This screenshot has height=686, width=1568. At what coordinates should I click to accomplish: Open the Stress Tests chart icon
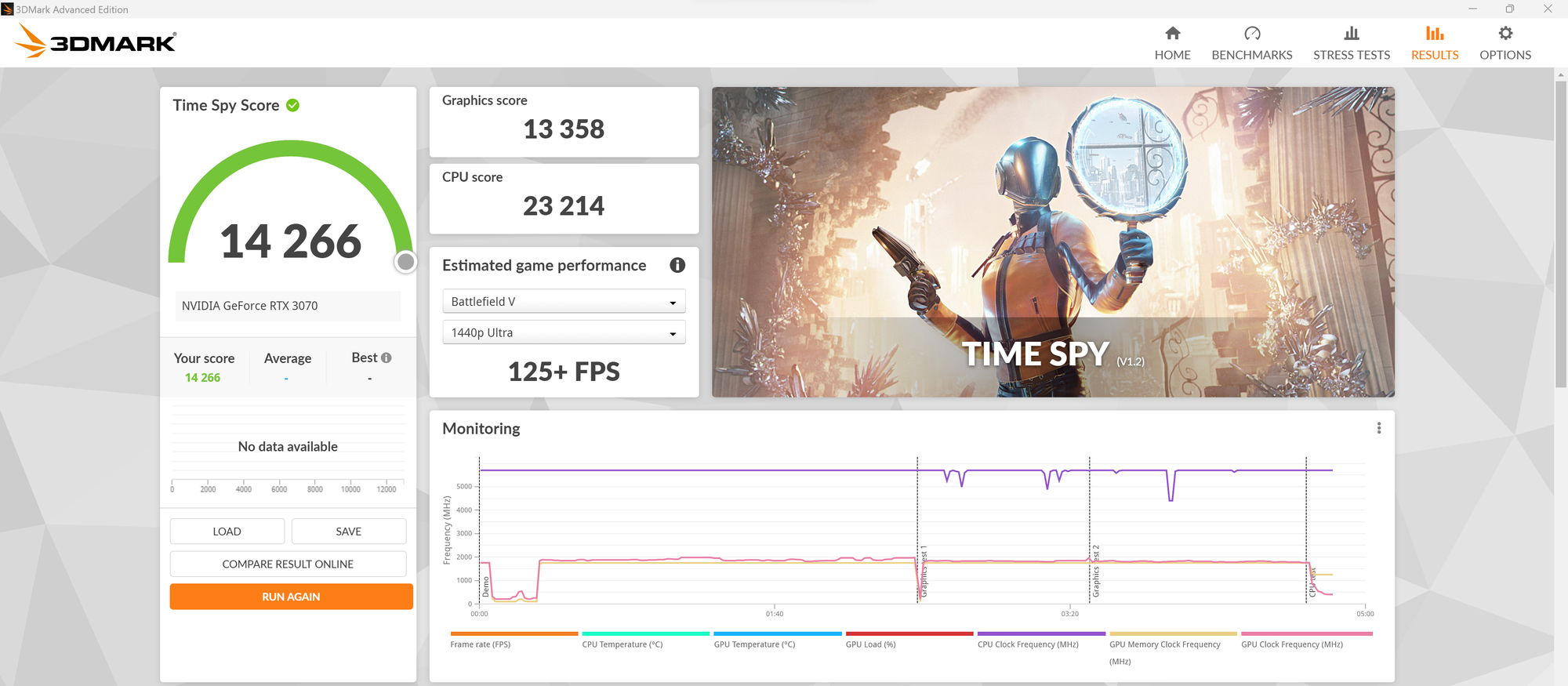tap(1352, 33)
